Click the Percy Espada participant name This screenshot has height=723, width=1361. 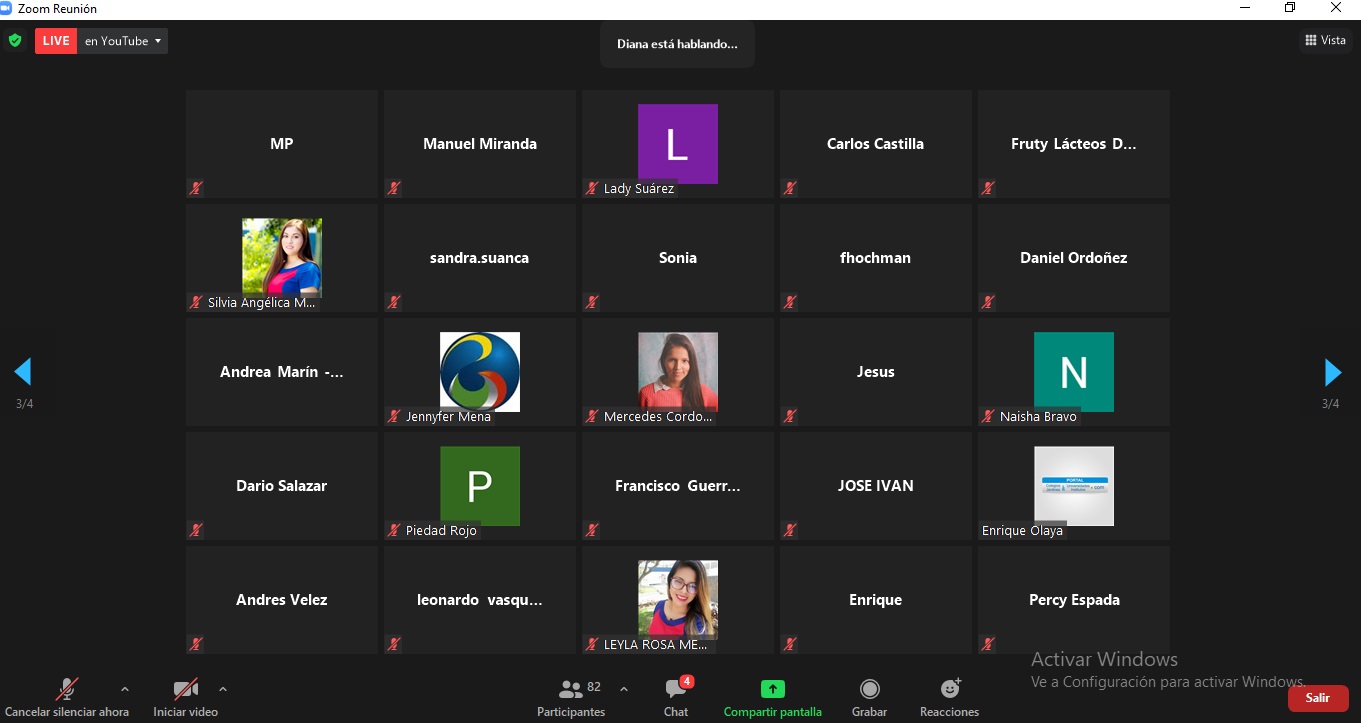point(1074,600)
